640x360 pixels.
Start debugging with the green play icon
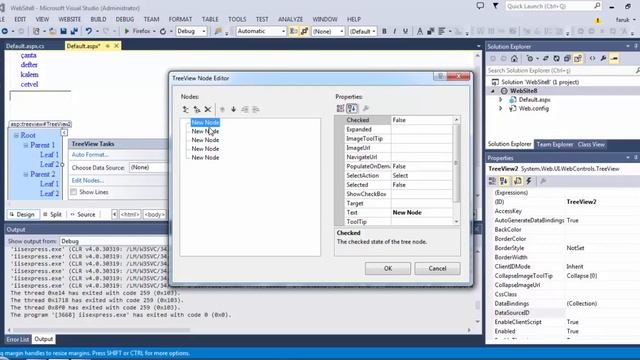point(127,31)
